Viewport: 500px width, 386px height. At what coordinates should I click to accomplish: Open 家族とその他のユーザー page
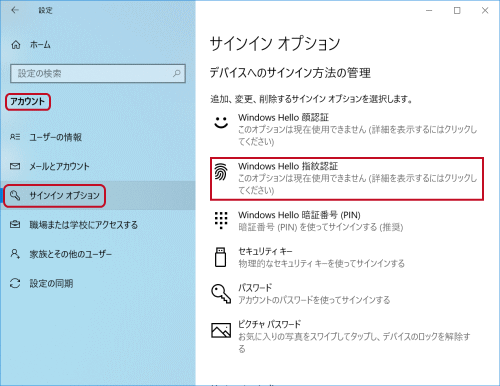click(x=98, y=254)
